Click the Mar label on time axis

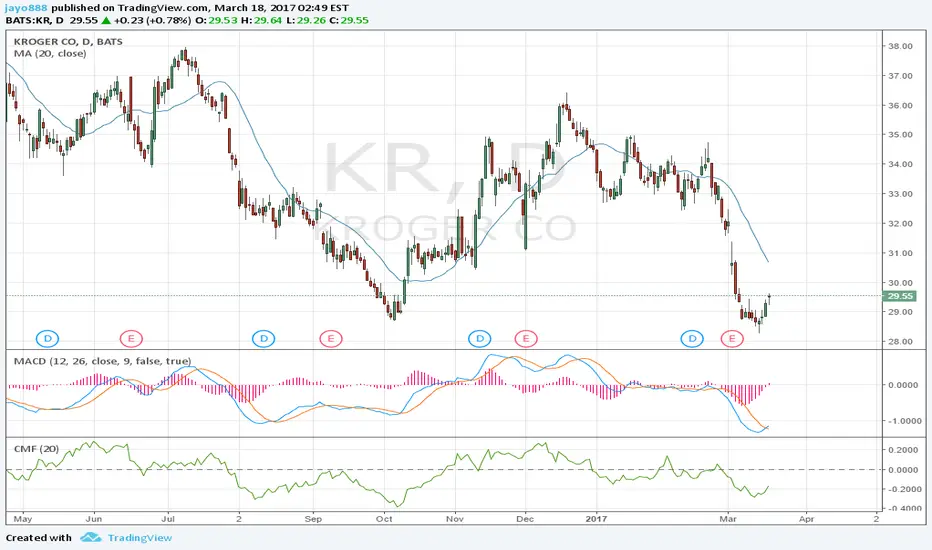click(x=728, y=519)
